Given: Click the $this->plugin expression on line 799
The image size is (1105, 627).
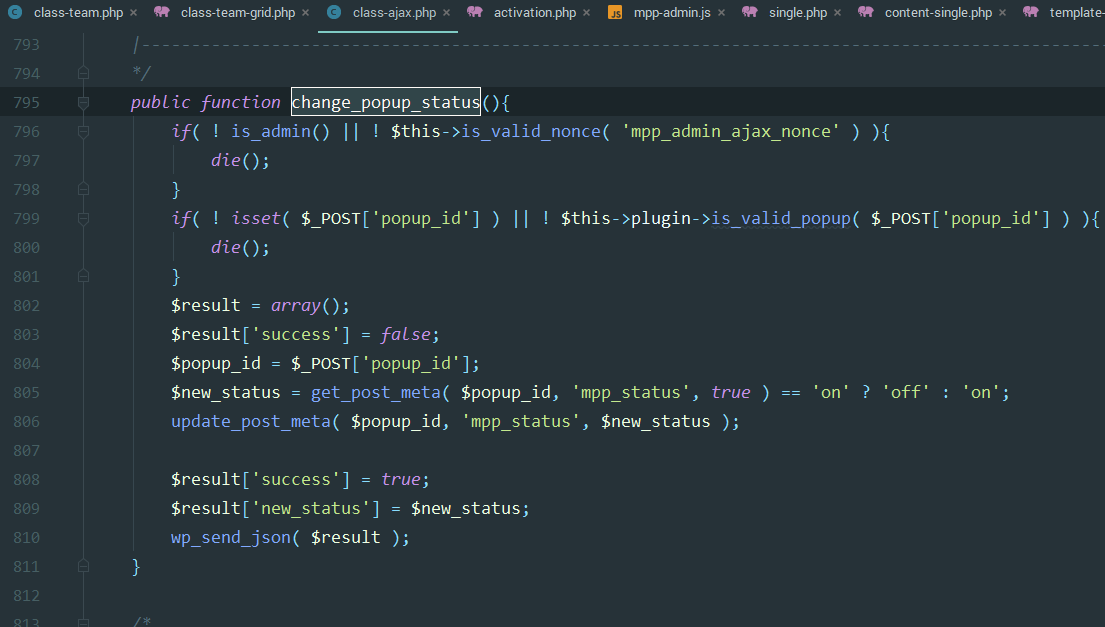Looking at the screenshot, I should (626, 218).
